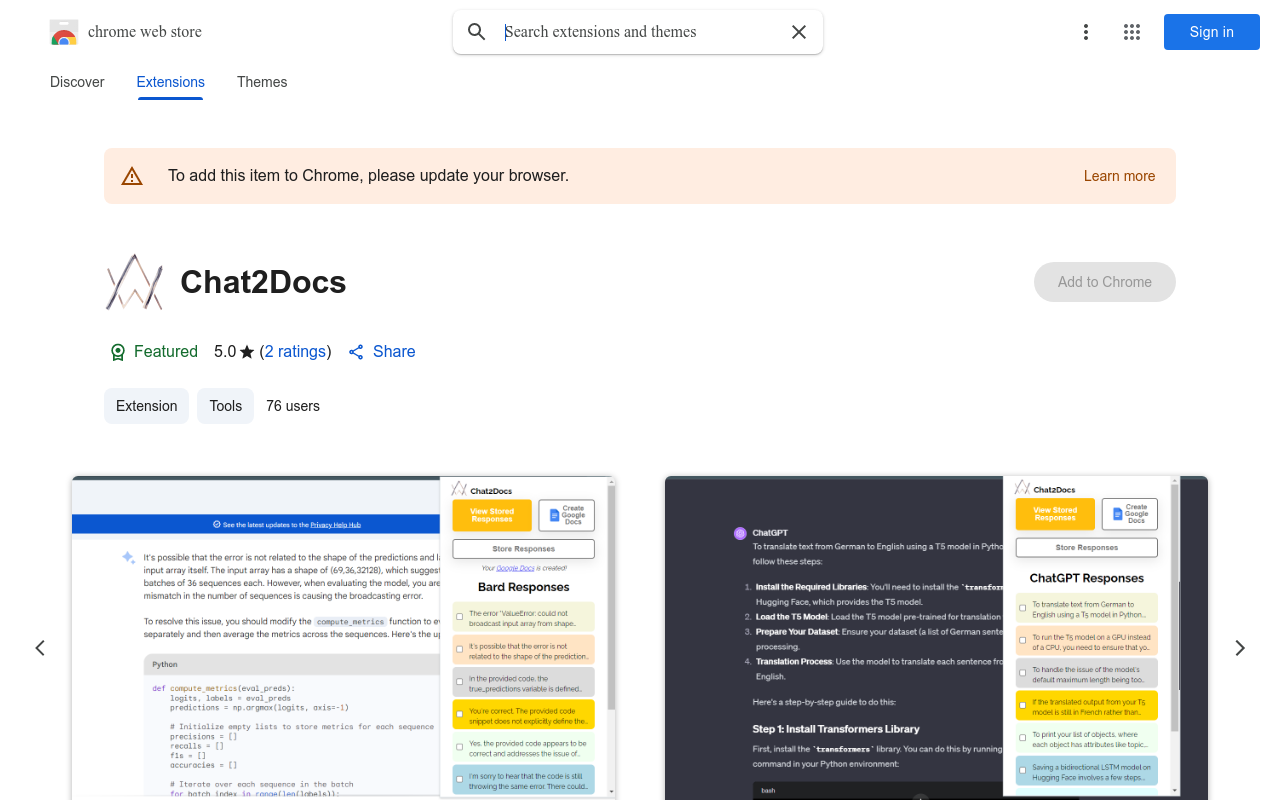Screen dimensions: 1280x800
Task: Focus the Search extensions and themes field
Action: click(640, 32)
